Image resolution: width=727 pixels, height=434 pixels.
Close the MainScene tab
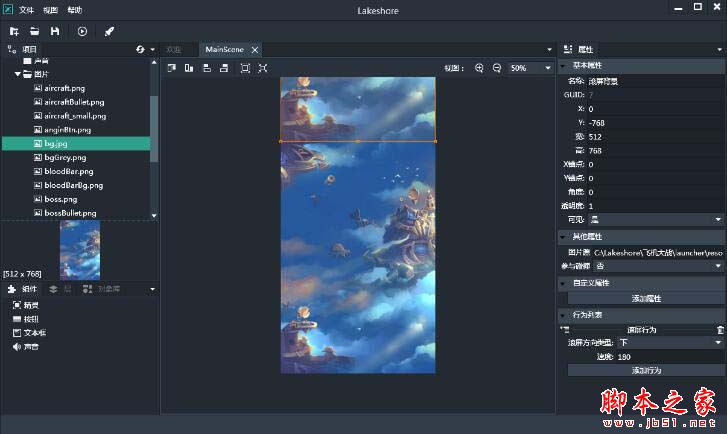coord(255,50)
